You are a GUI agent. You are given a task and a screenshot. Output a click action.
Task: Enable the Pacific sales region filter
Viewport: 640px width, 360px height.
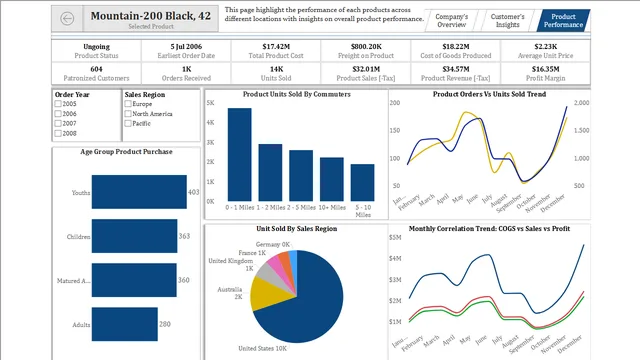click(x=128, y=123)
